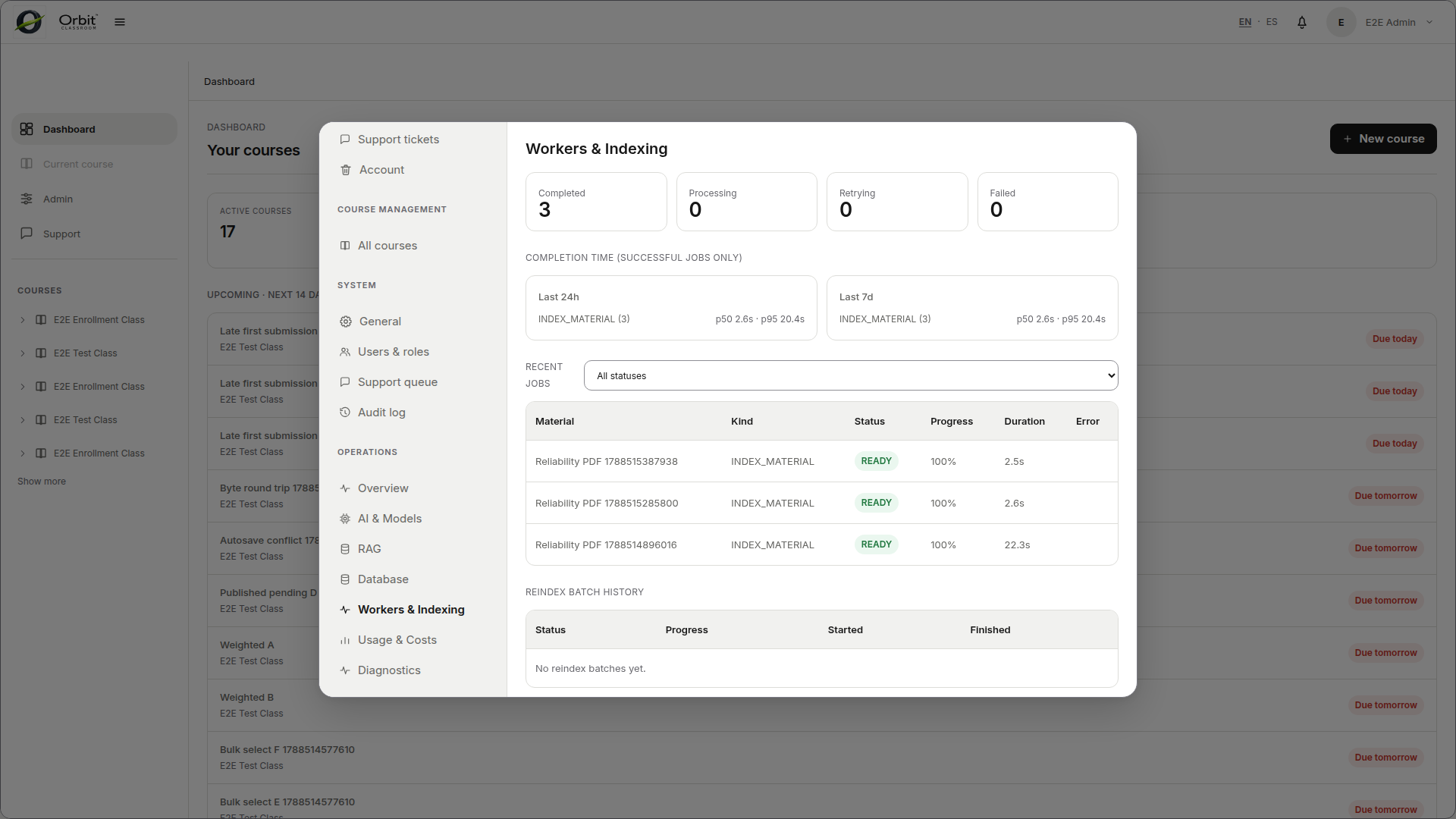Open the E2E Admin account dropdown chevron
This screenshot has width=1456, height=819.
pos(1429,22)
